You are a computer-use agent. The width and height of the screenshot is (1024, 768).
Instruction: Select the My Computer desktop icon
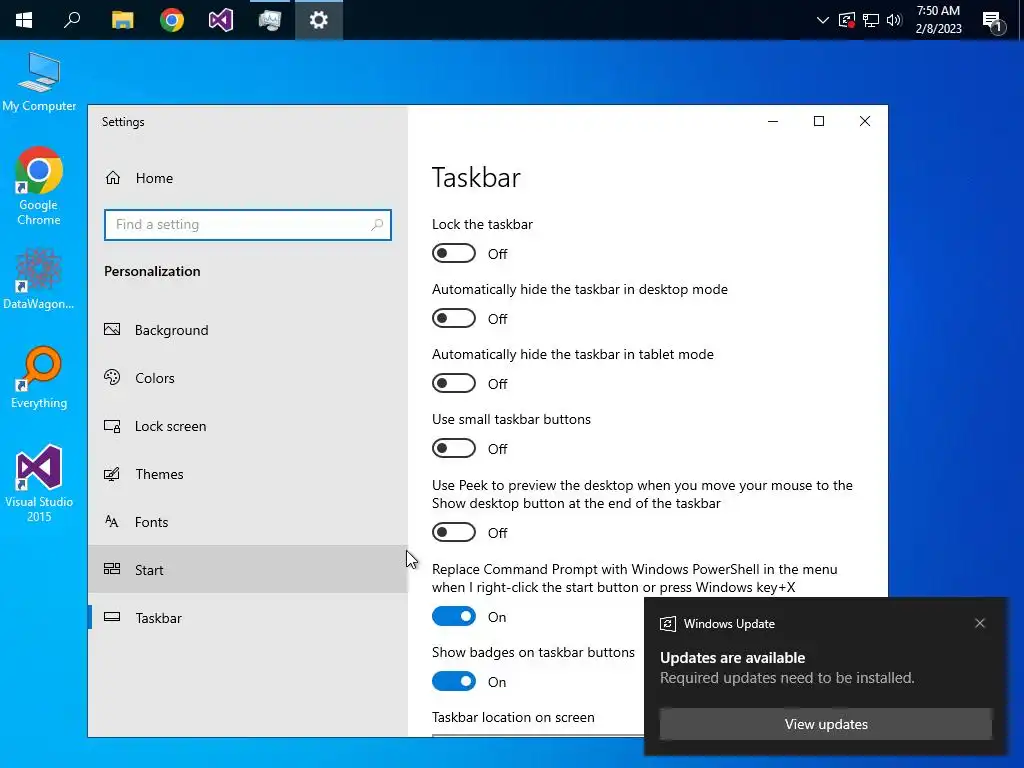(x=39, y=82)
